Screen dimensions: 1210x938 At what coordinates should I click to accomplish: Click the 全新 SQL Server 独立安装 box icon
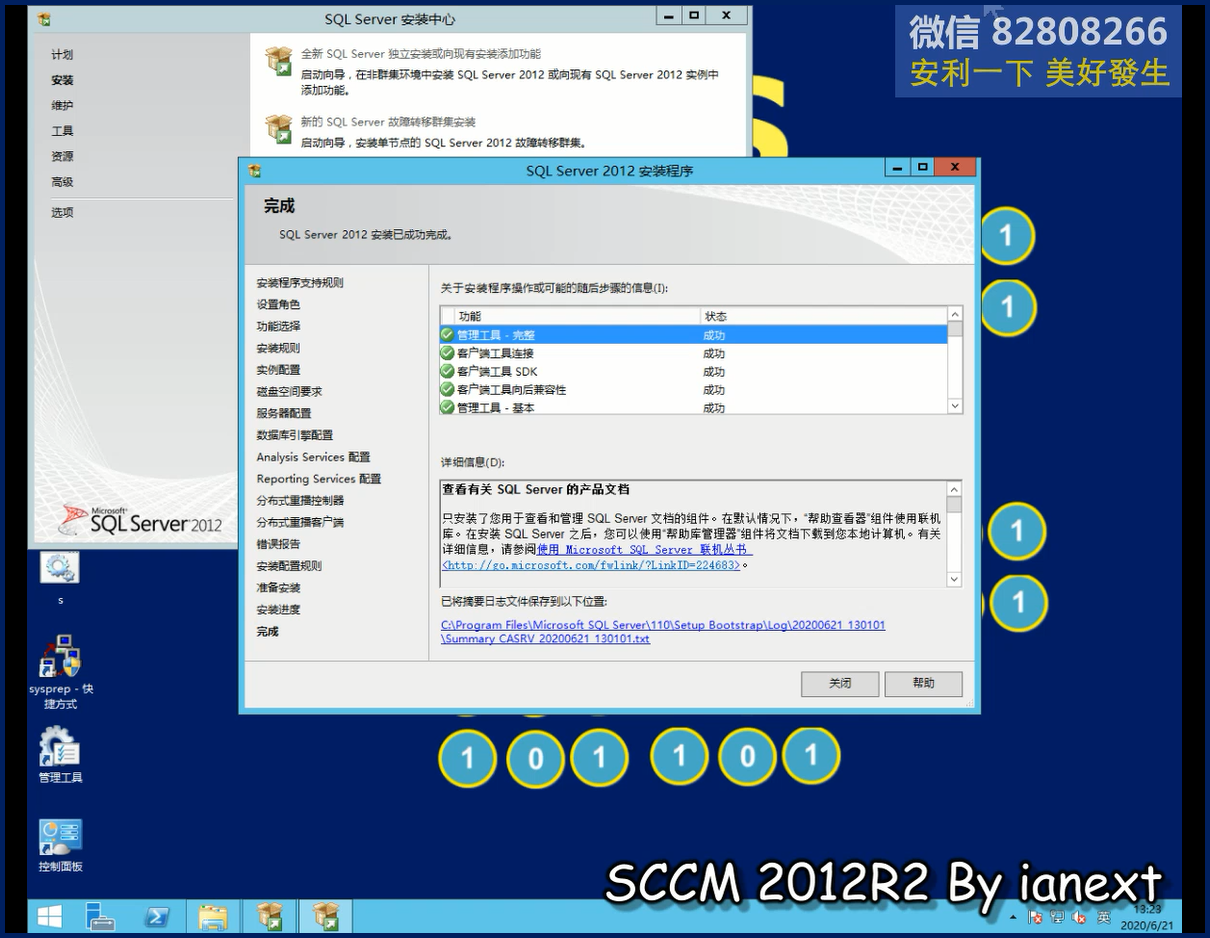pos(278,61)
